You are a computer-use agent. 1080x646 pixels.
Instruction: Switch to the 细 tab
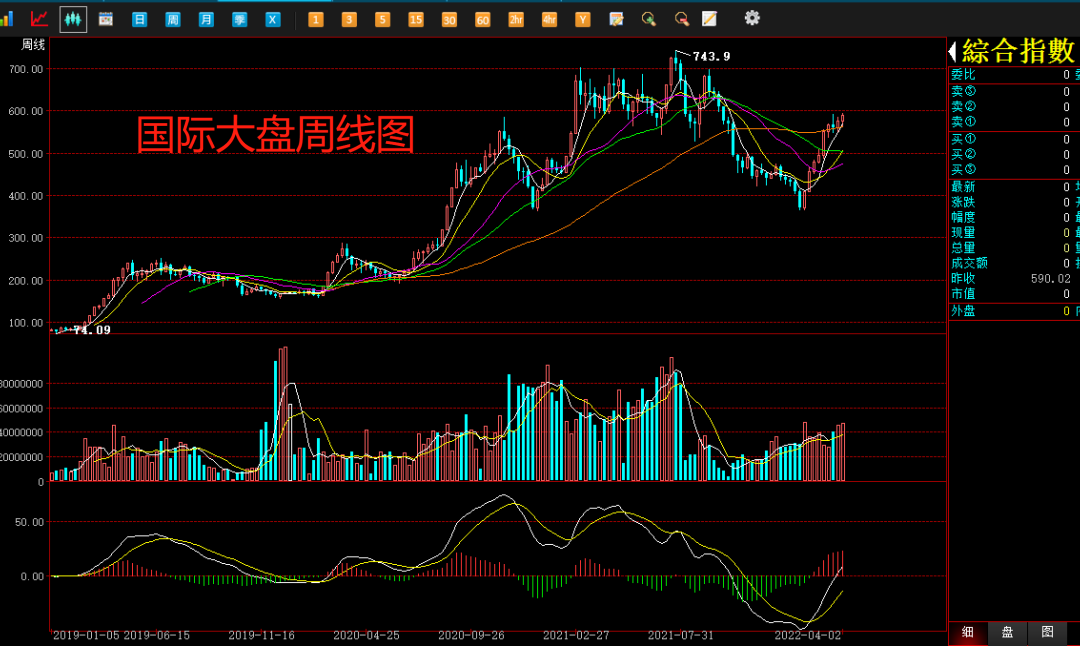(x=968, y=632)
